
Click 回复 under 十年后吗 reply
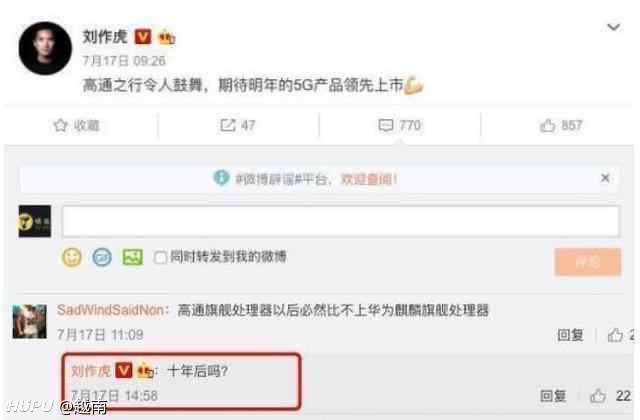(x=553, y=396)
